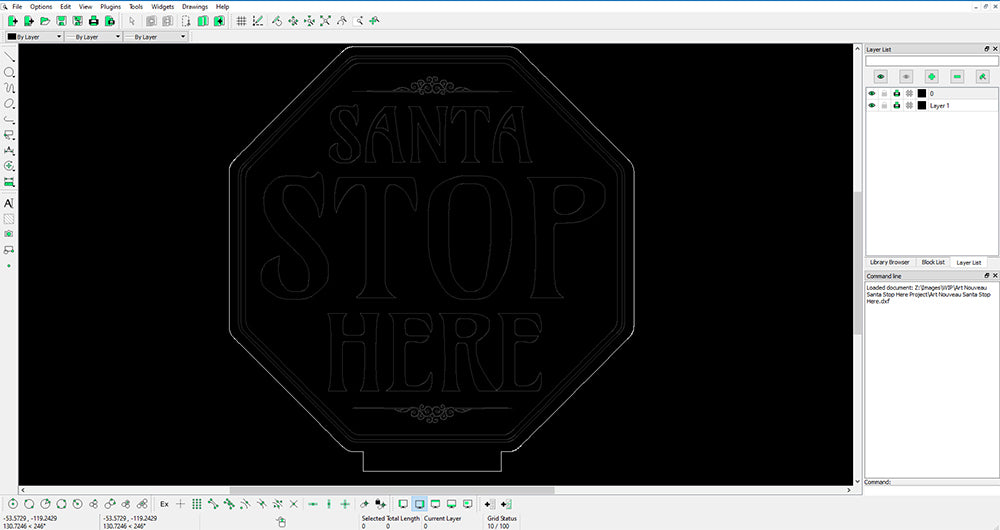Switch to Layer List tab
Image resolution: width=1000 pixels, height=530 pixels.
click(x=969, y=262)
